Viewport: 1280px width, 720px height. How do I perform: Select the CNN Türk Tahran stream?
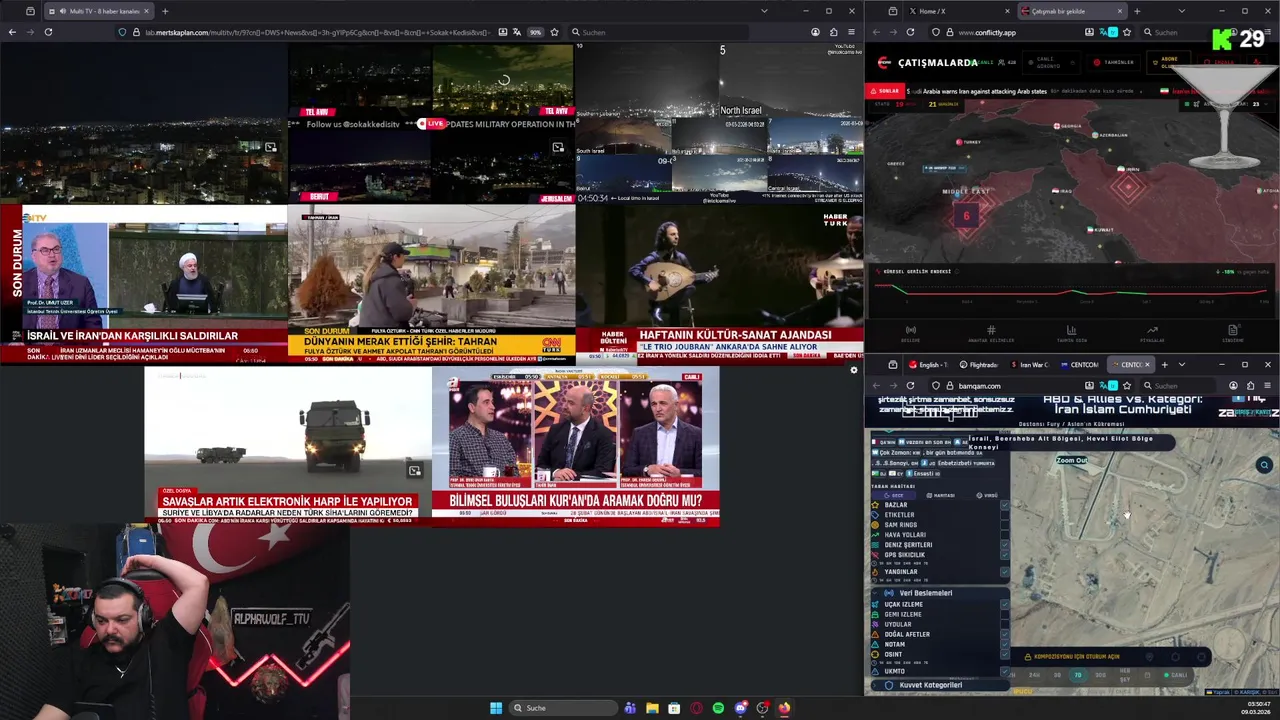point(431,284)
